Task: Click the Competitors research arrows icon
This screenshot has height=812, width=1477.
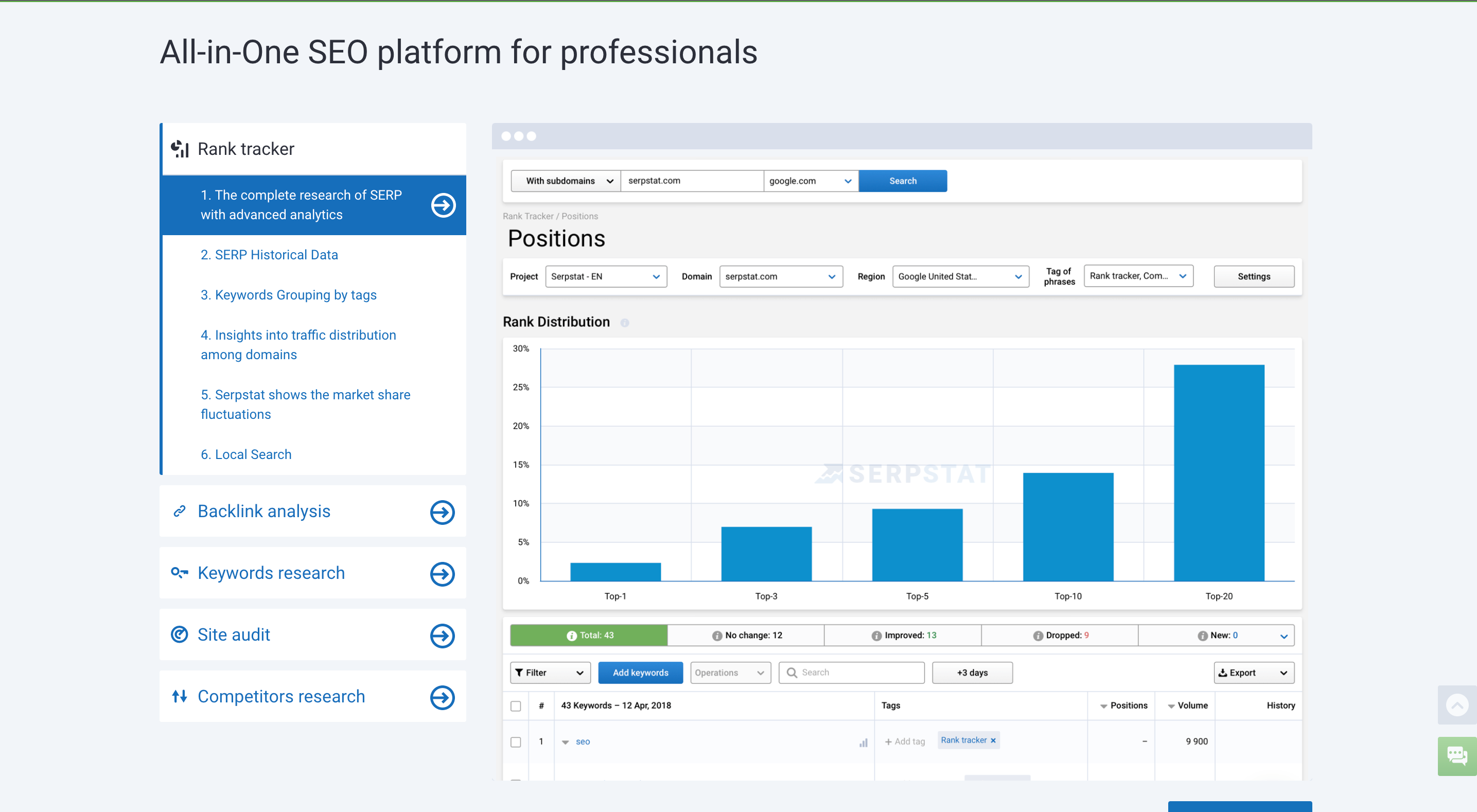Action: 180,696
